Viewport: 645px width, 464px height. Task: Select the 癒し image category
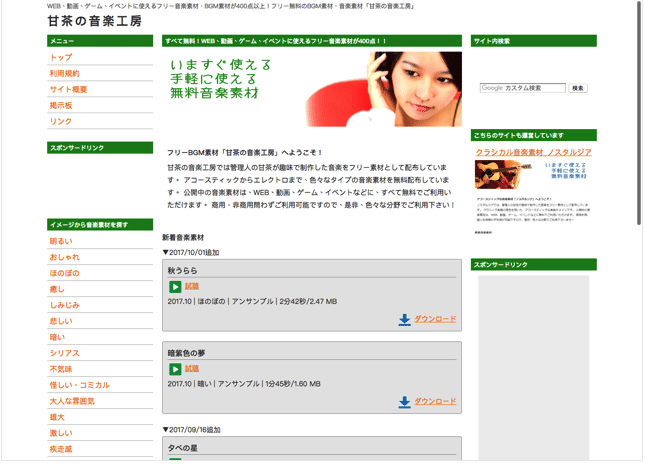tap(57, 289)
